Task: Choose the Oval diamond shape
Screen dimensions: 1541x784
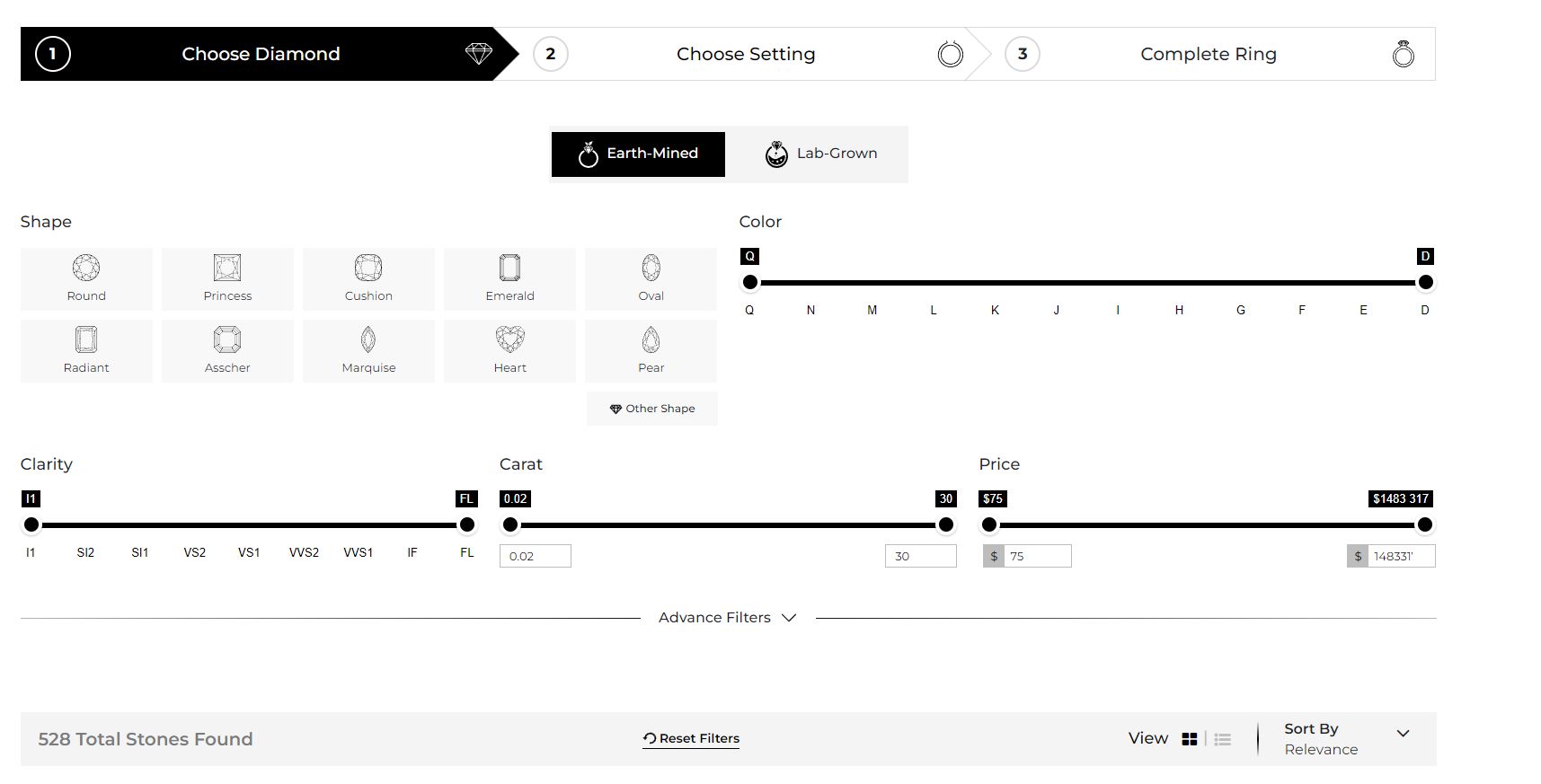Action: click(x=651, y=279)
